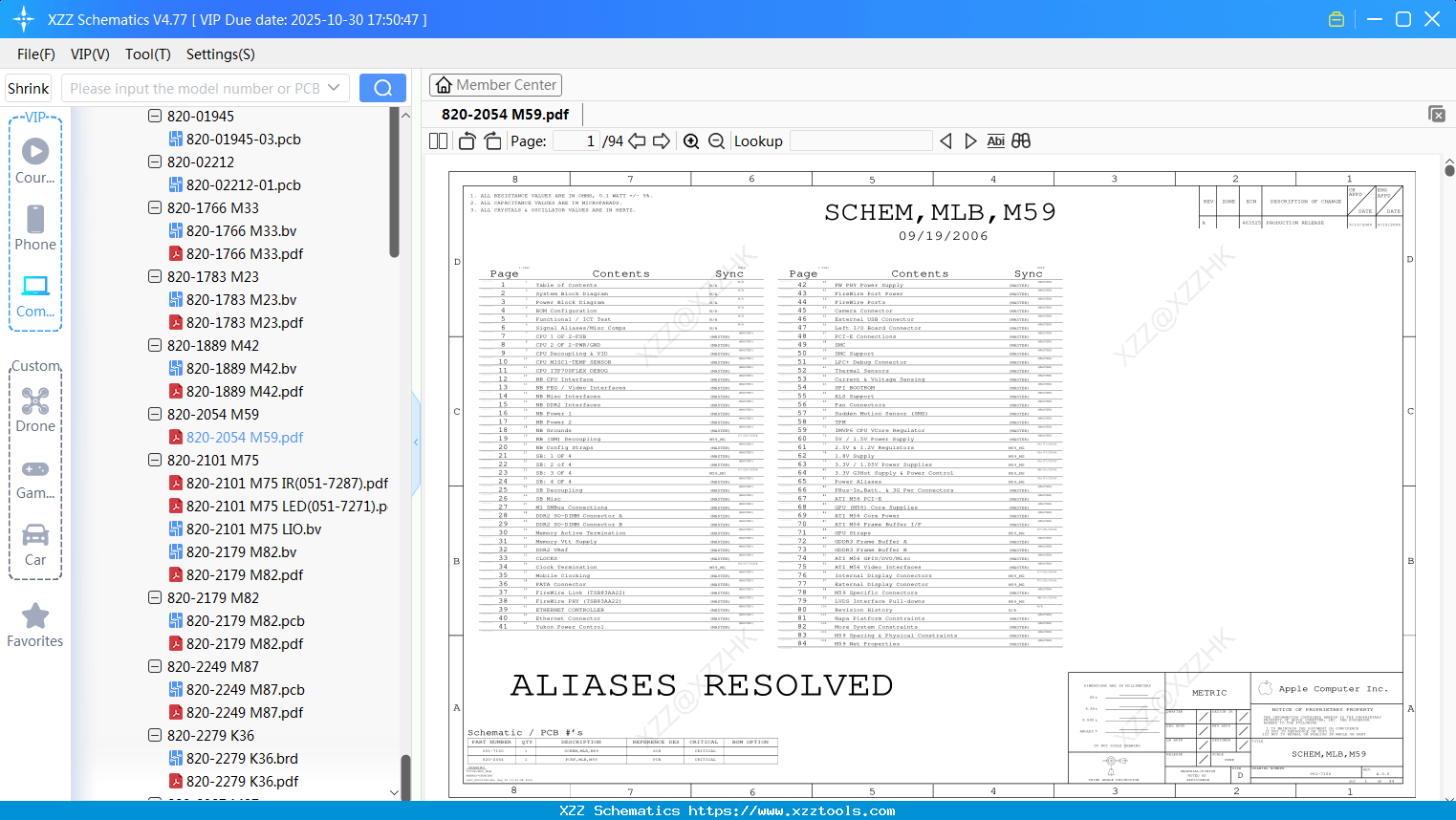Open 820-2101 M75 IR(051-7287).pdf

click(x=278, y=483)
